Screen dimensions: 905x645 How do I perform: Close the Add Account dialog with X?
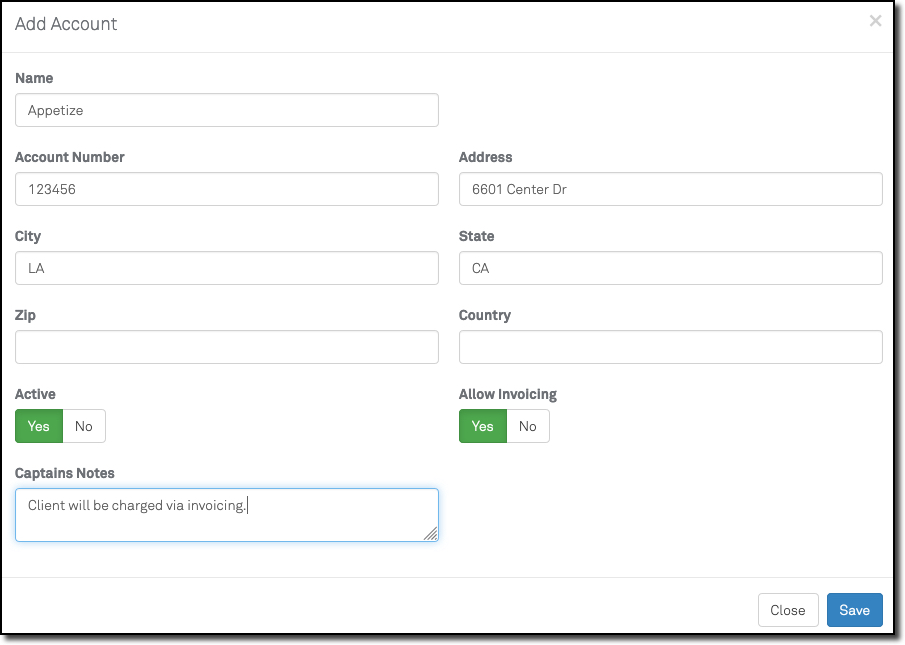[x=875, y=21]
